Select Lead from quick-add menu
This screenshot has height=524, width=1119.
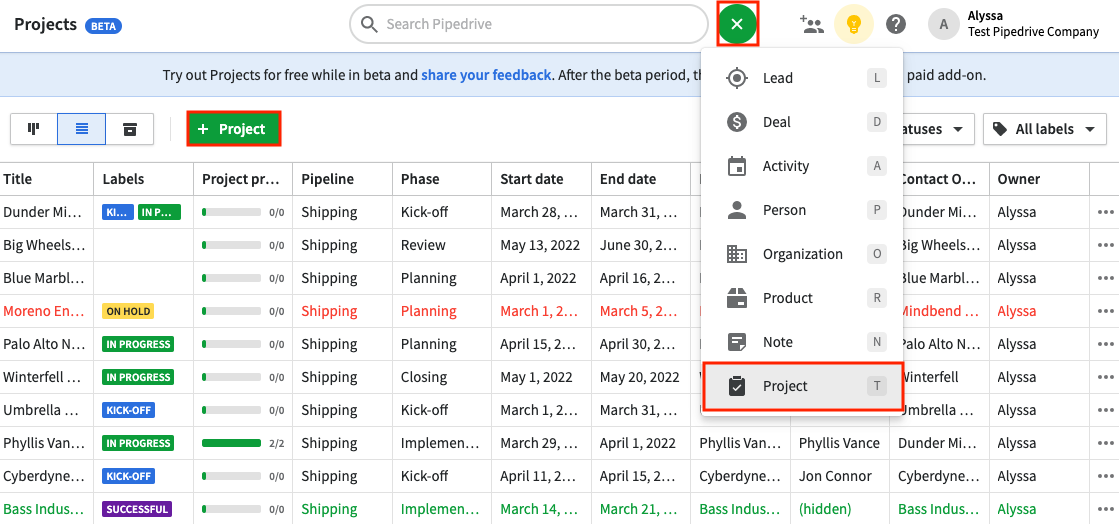coord(802,78)
